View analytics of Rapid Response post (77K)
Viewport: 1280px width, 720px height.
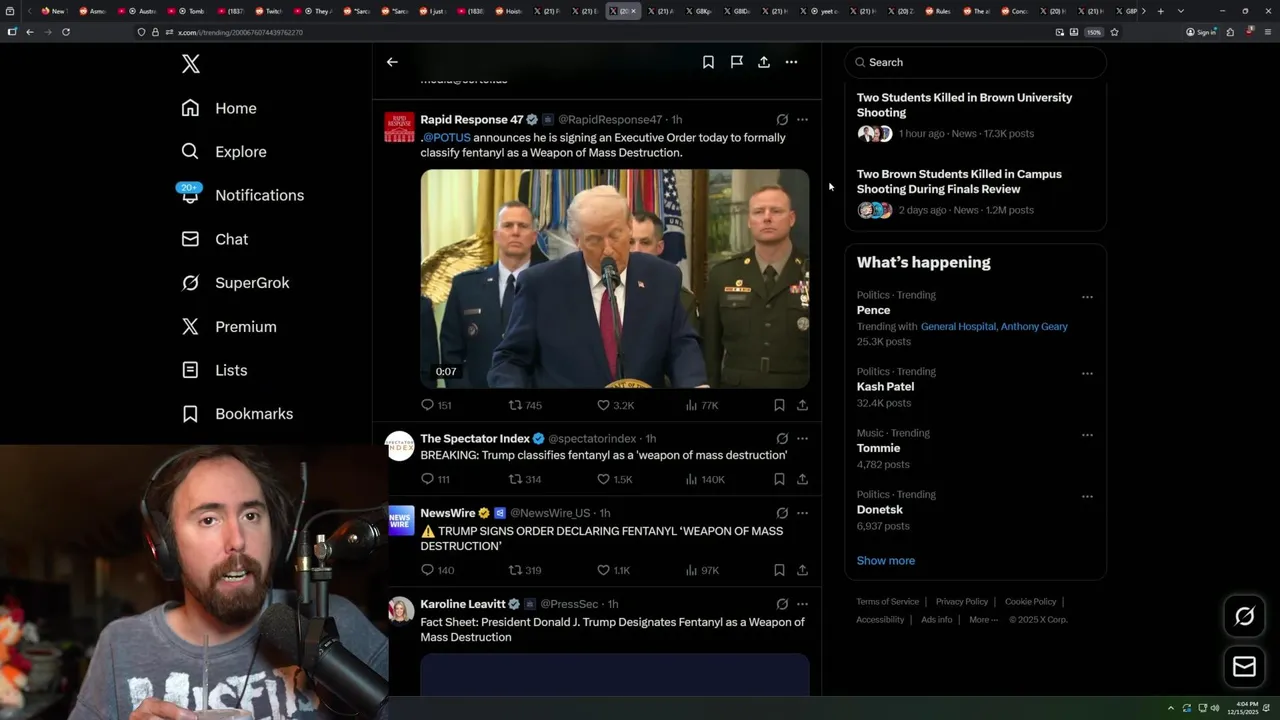702,405
